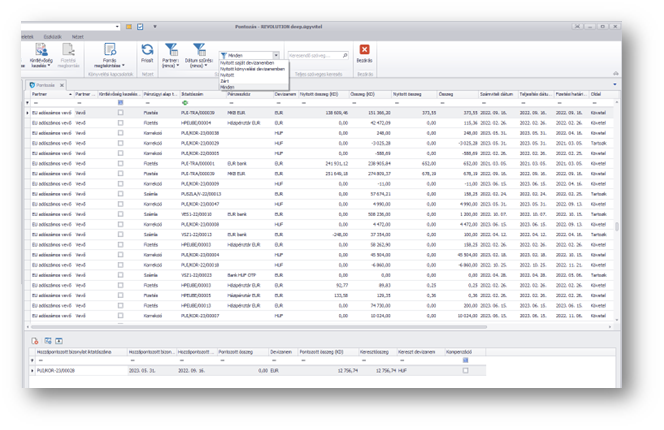664x430 pixels.
Task: Open the Partner filter funnel icon
Action: click(171, 50)
